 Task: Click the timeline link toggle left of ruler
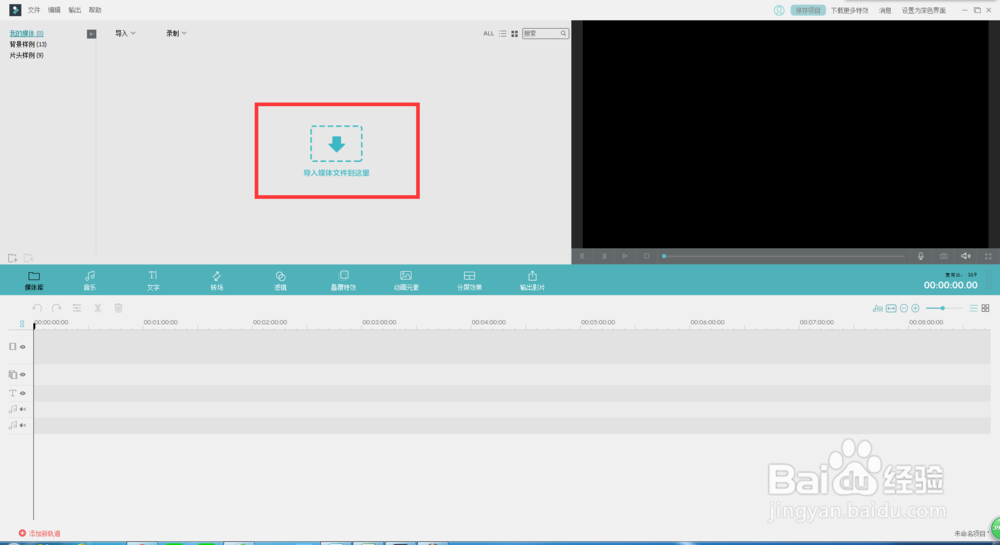click(22, 324)
